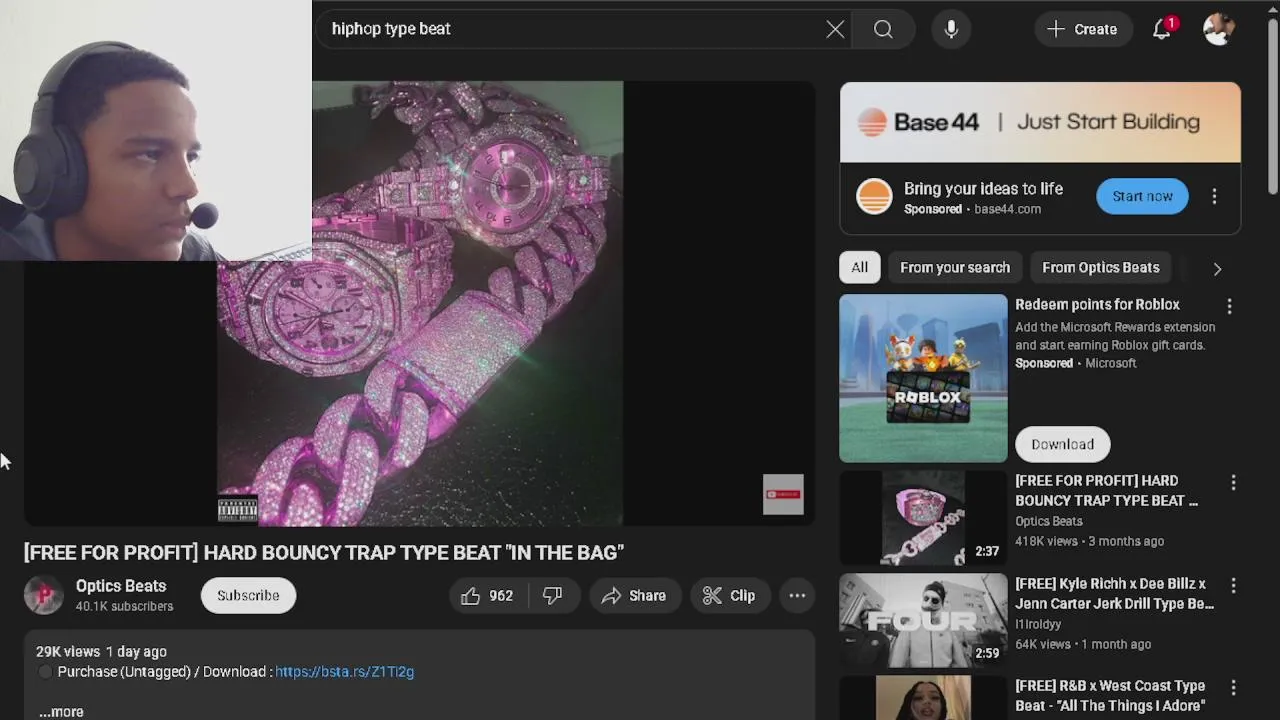Screen dimensions: 1280x720
Task: Show more filter chips with right arrow
Action: pos(1217,269)
